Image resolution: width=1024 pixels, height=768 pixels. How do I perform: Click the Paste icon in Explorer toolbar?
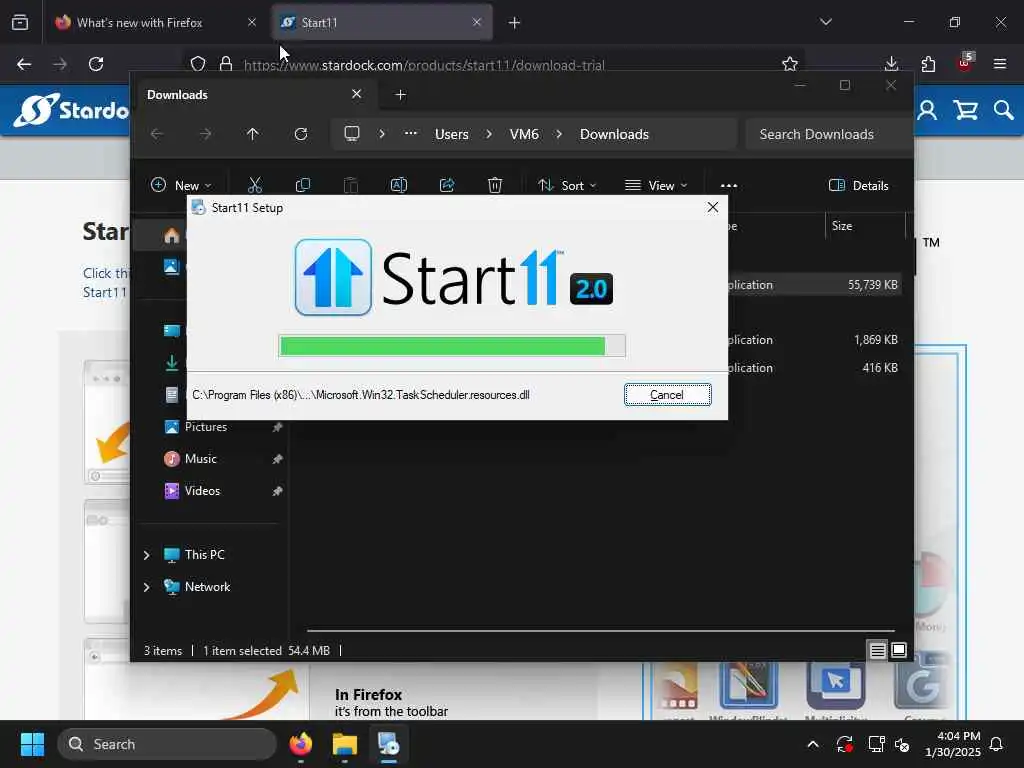(351, 185)
